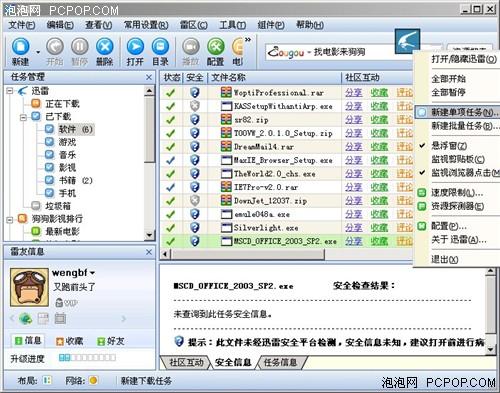500x393 pixels.
Task: Click the 播放 play toolbar icon
Action: [x=191, y=47]
